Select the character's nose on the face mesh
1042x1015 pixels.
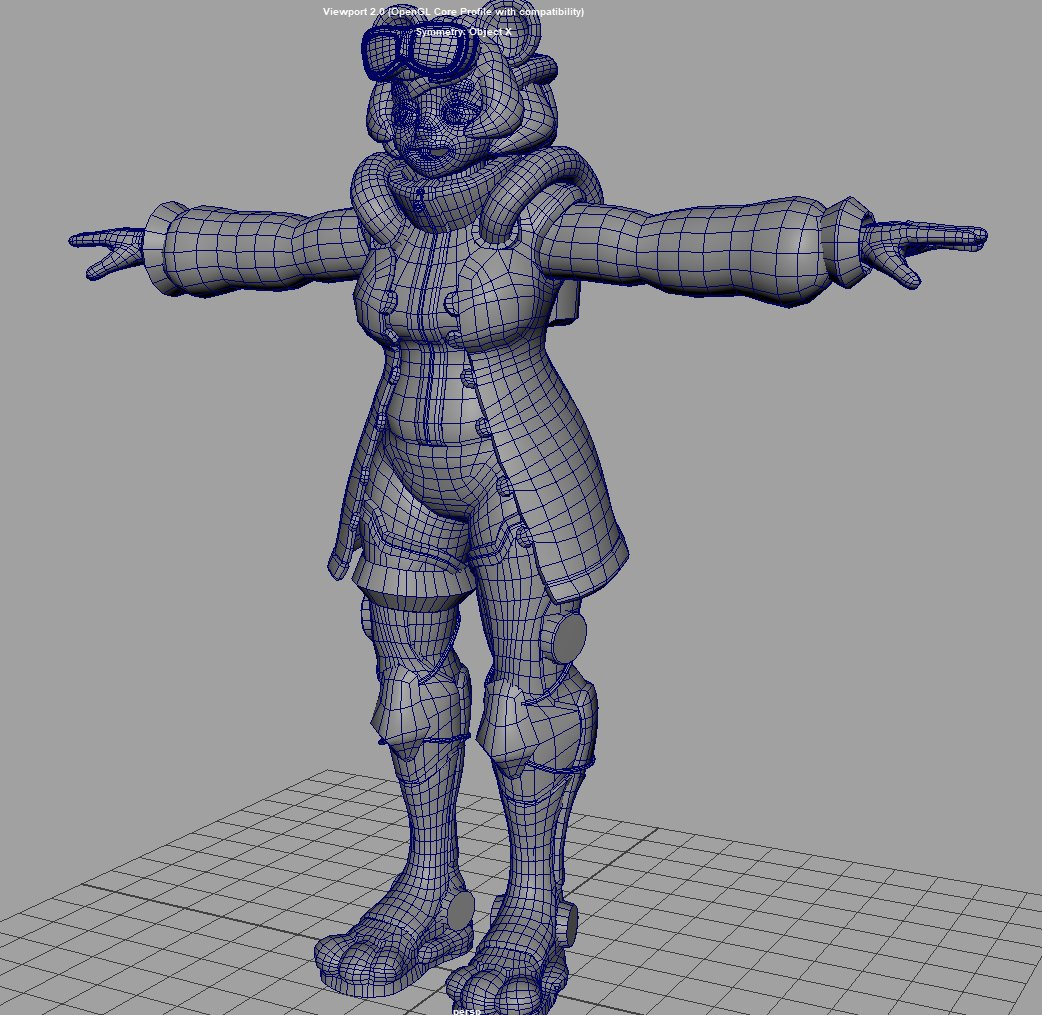point(426,132)
